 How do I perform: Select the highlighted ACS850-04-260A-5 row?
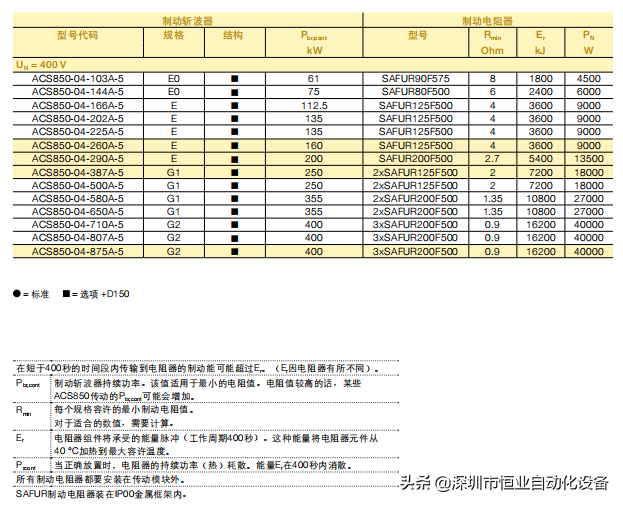313,145
